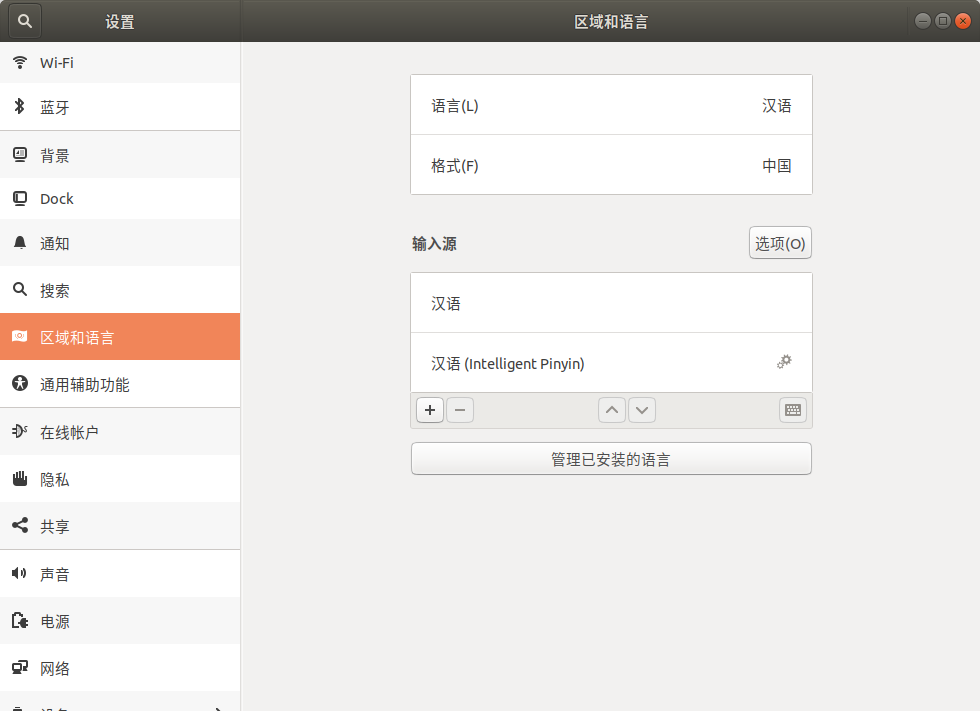
Task: Open the 隐私 settings panel
Action: [120, 479]
